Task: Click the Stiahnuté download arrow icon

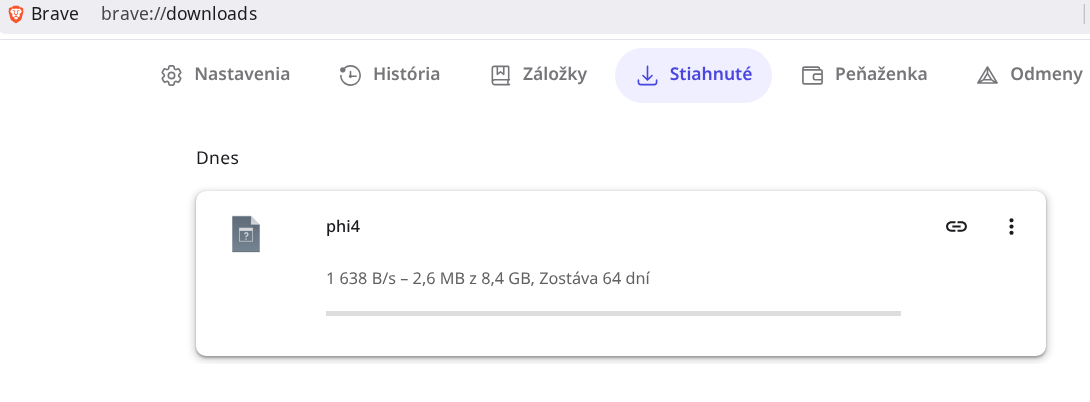Action: [647, 75]
